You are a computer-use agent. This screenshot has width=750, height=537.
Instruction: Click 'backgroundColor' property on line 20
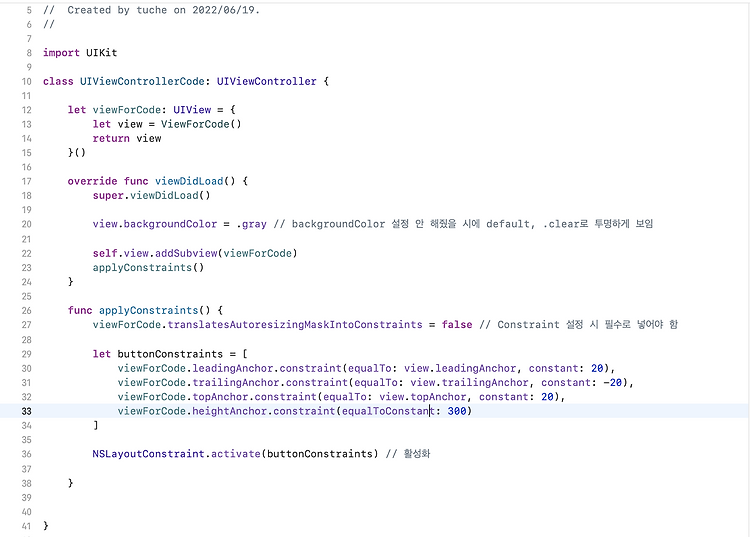[x=170, y=224]
